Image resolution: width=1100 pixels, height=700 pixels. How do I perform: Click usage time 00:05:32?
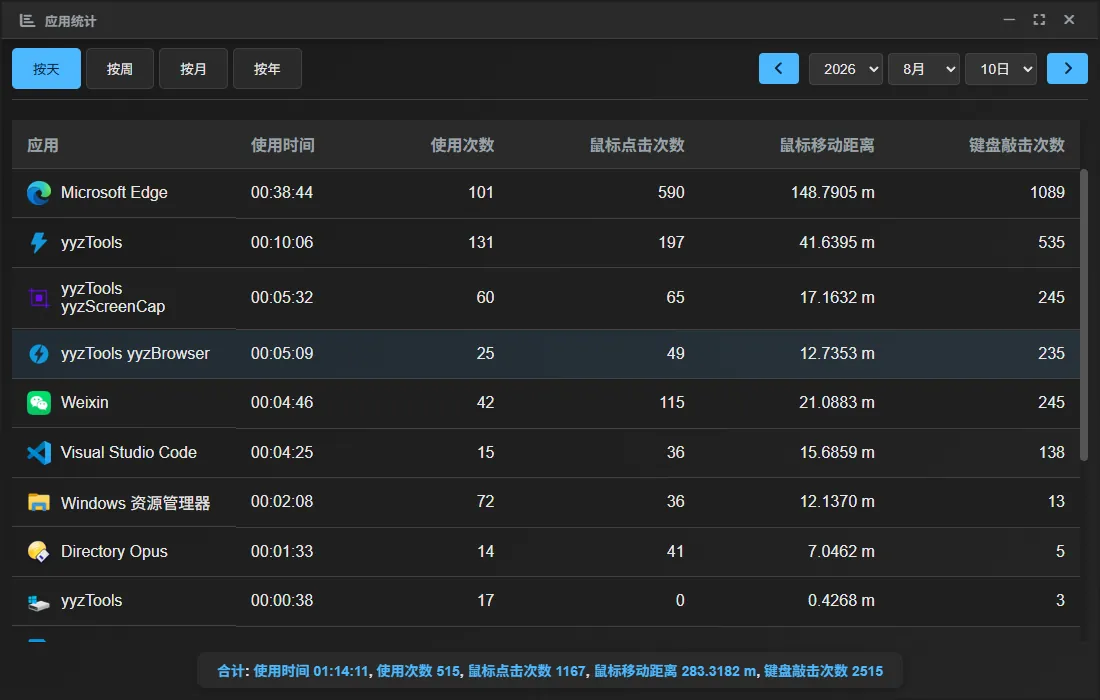pyautogui.click(x=282, y=297)
